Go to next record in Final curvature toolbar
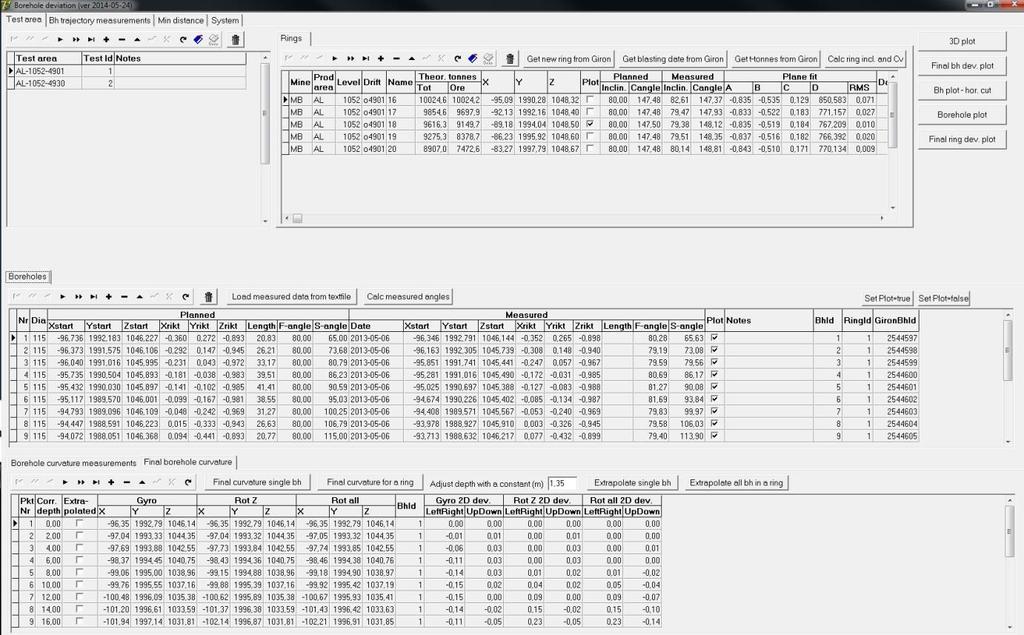The height and width of the screenshot is (635, 1024). [65, 482]
